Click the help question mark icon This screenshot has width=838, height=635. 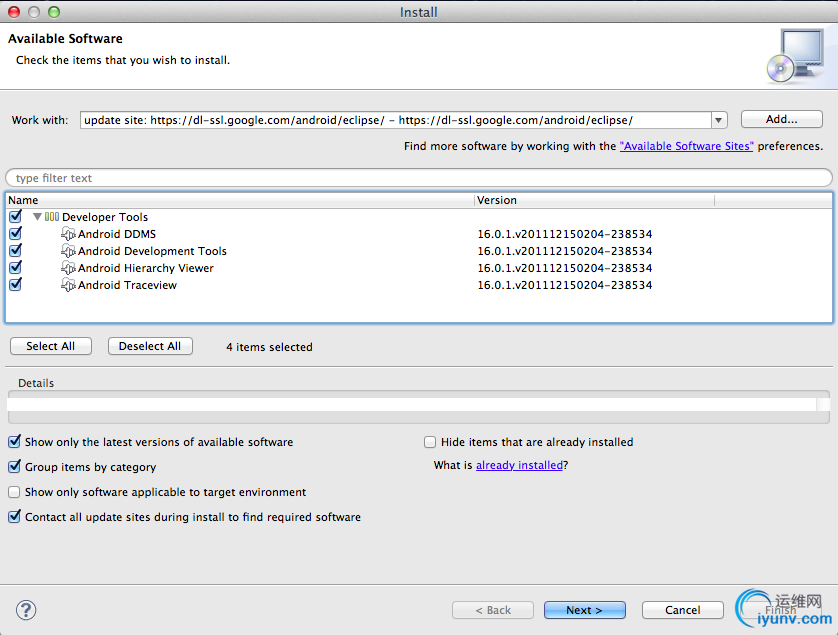coord(26,610)
